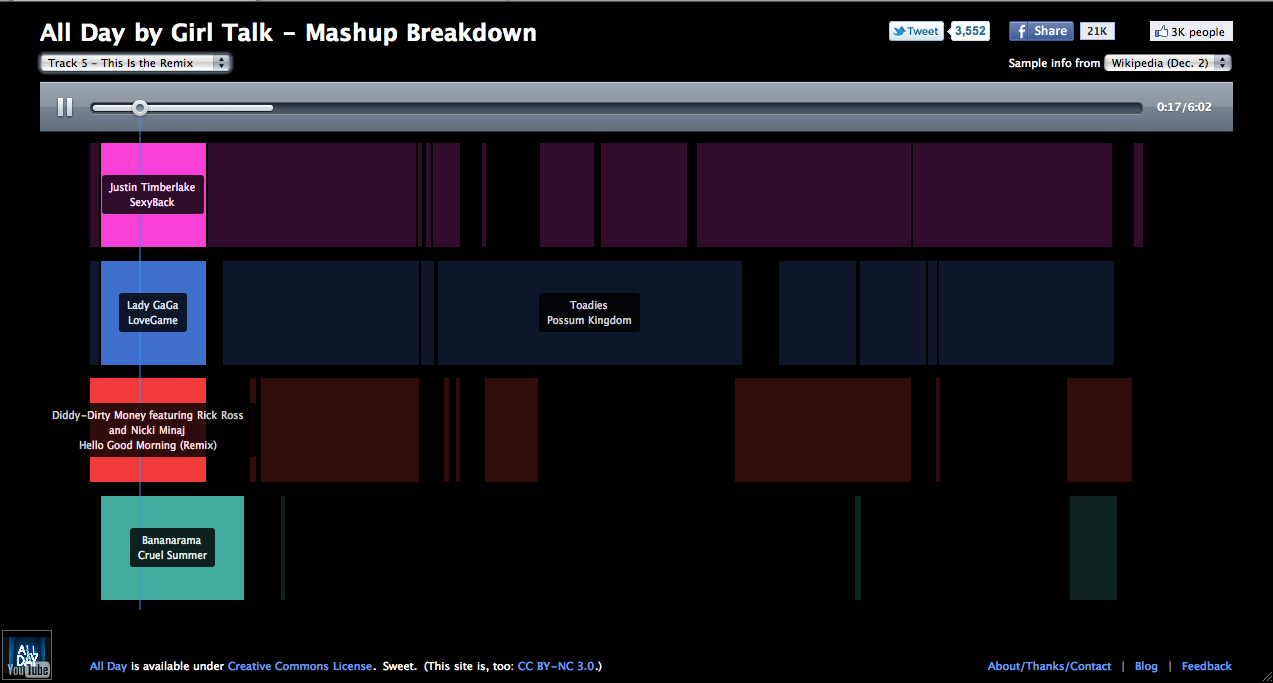
Task: Click the tweet count 3,552 bubble
Action: pyautogui.click(x=970, y=31)
